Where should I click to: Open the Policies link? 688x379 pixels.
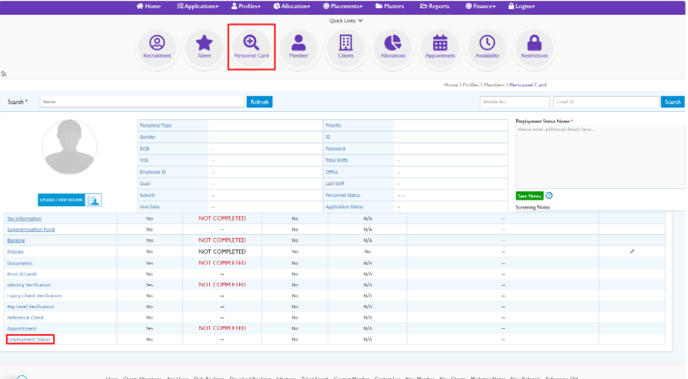click(15, 252)
